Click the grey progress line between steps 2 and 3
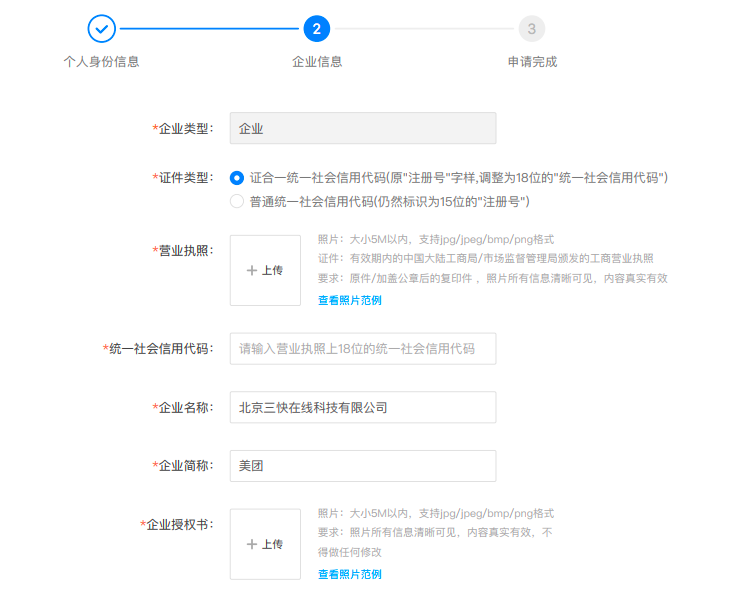737x589 pixels. [424, 29]
